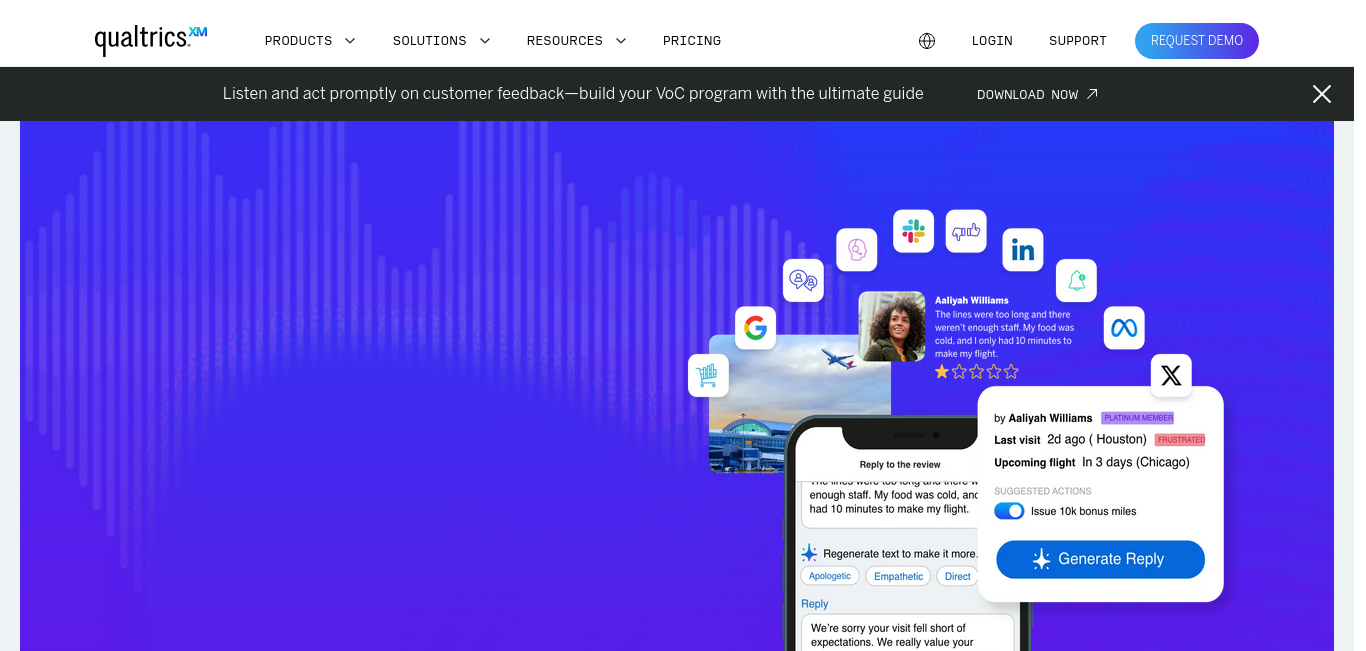Click the Reply text box on the phone
The height and width of the screenshot is (651, 1366).
(907, 634)
